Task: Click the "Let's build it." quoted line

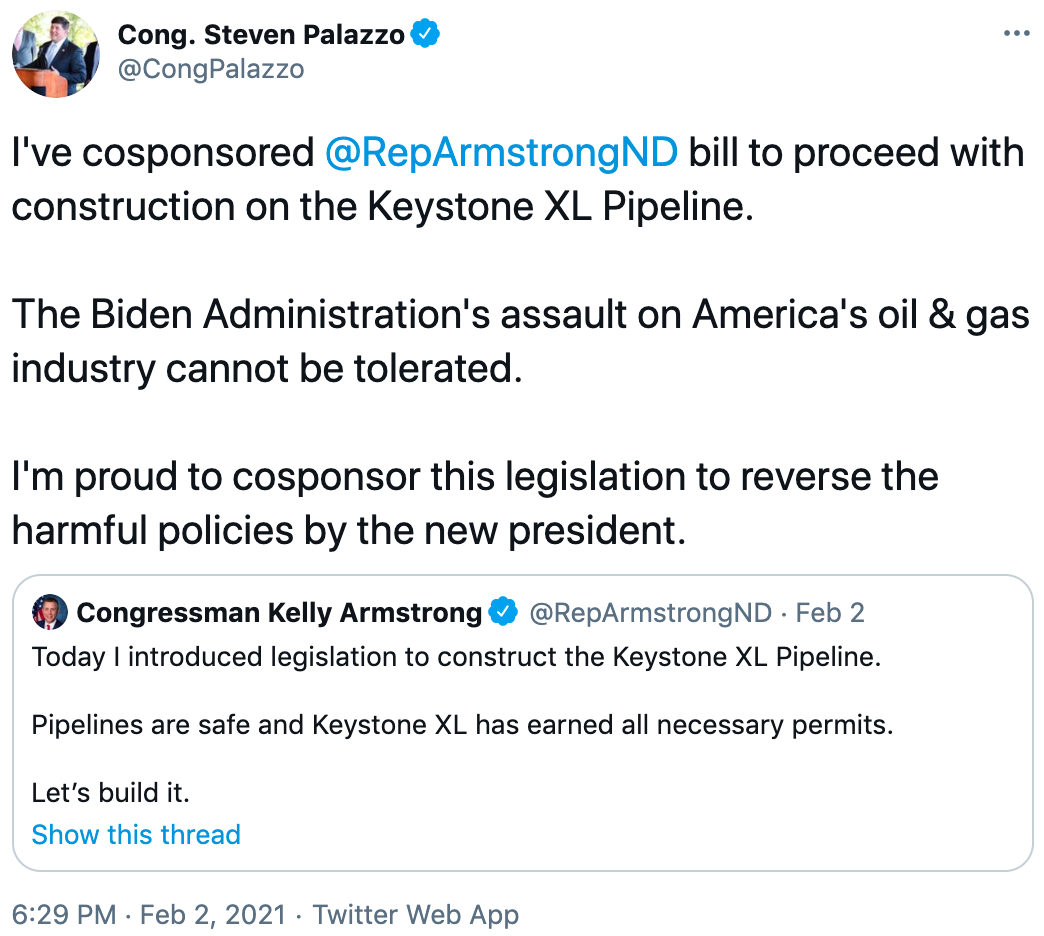Action: pyautogui.click(x=111, y=793)
